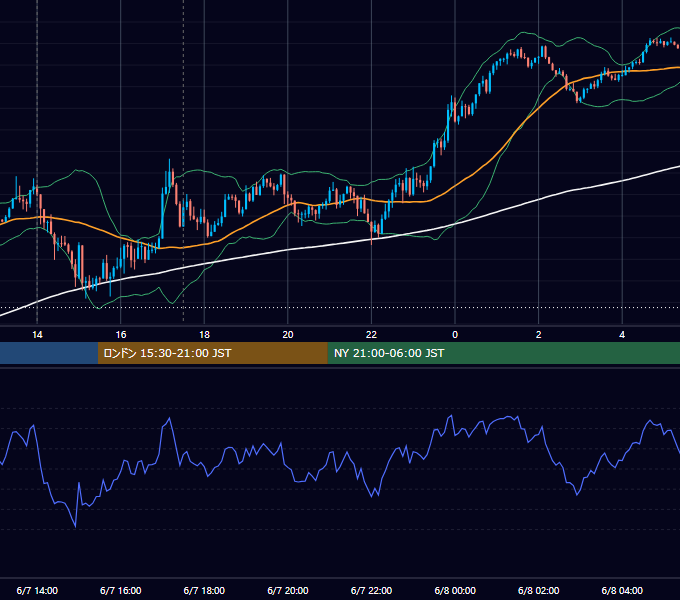Click the 6/8 04:00 time label
The width and height of the screenshot is (680, 600).
(622, 590)
